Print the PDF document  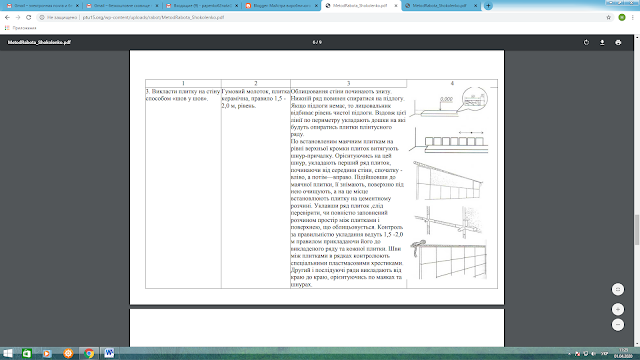(618, 42)
